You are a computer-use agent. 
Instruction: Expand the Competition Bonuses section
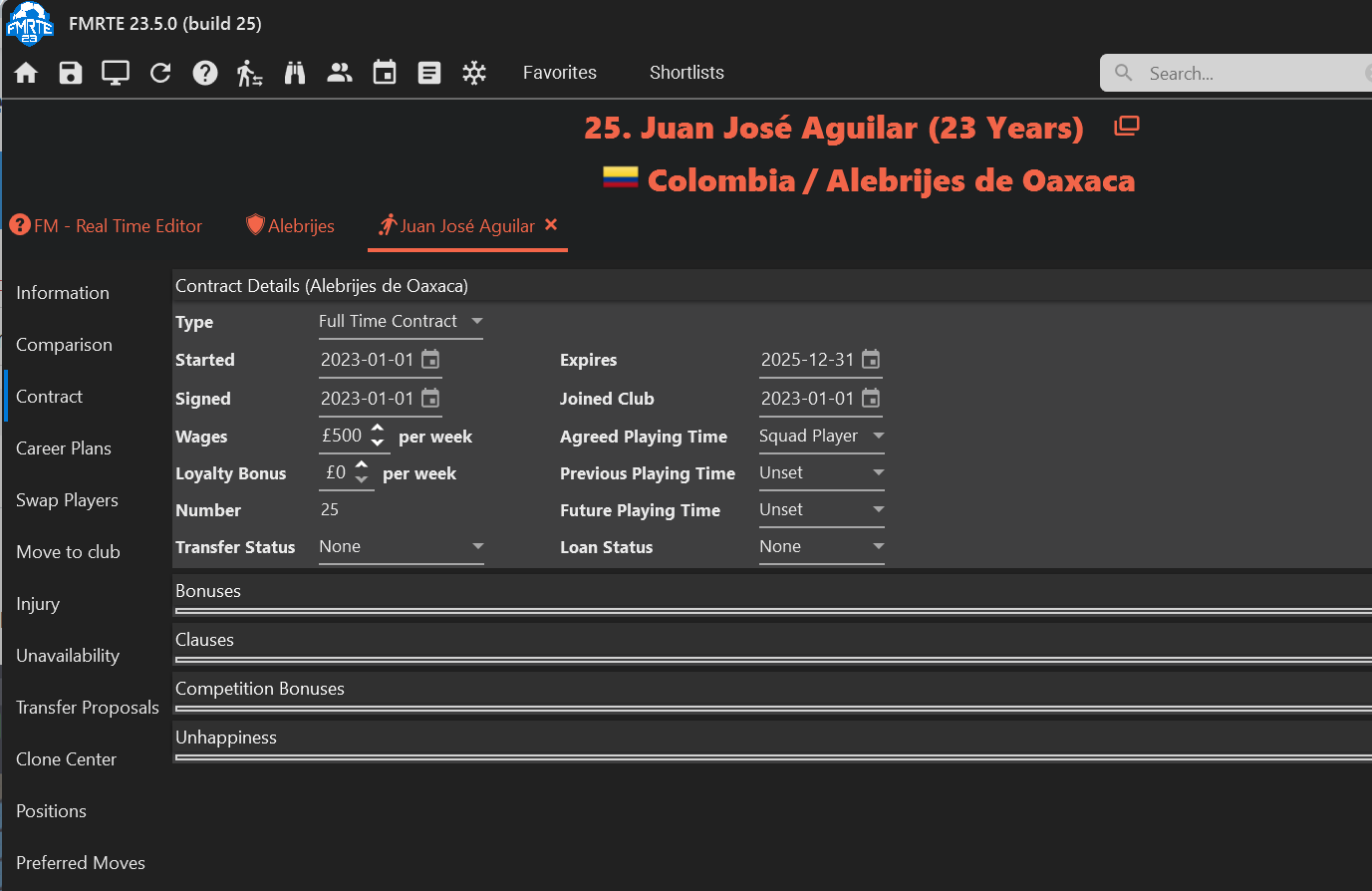[x=772, y=689]
